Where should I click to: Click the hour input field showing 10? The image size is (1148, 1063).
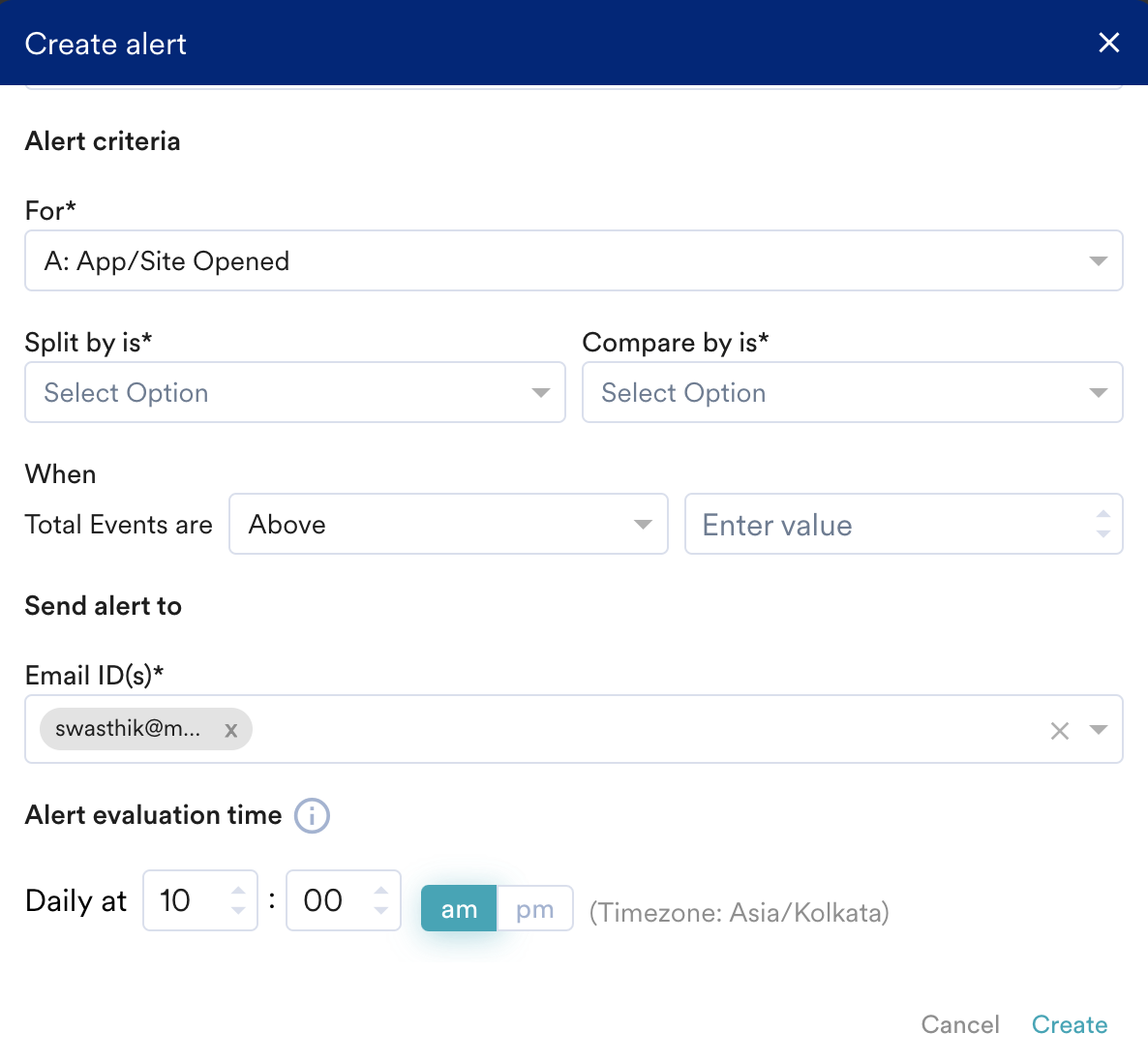[x=186, y=900]
